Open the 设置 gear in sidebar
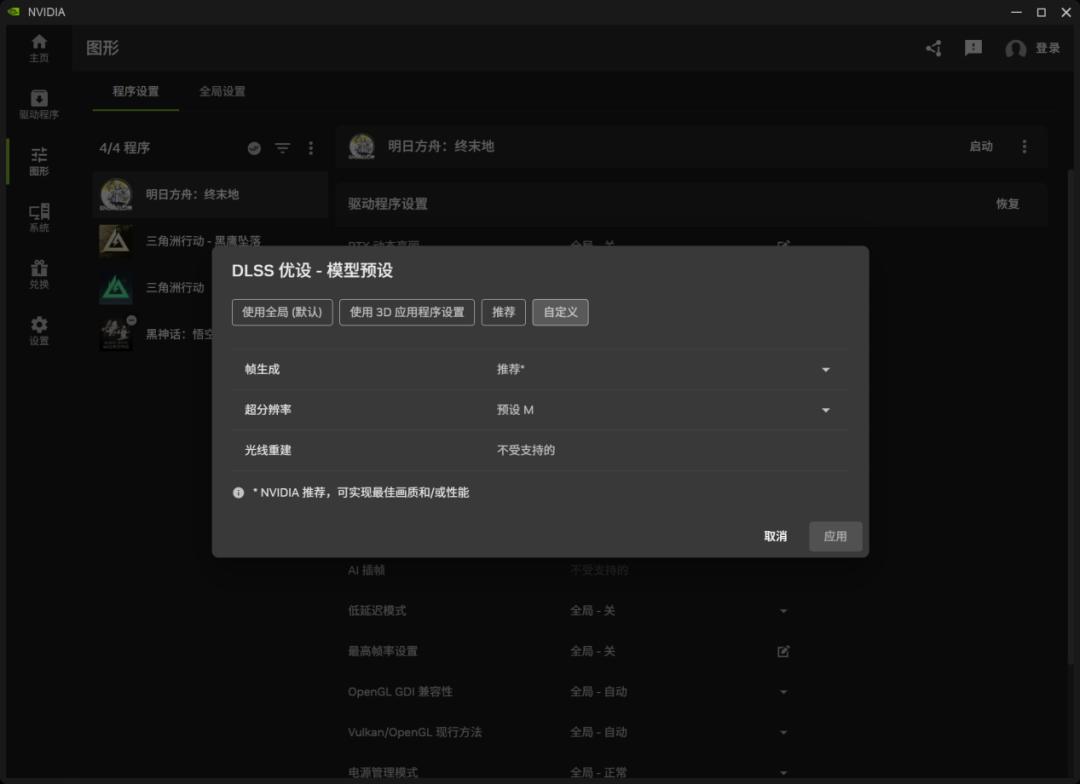 39,330
